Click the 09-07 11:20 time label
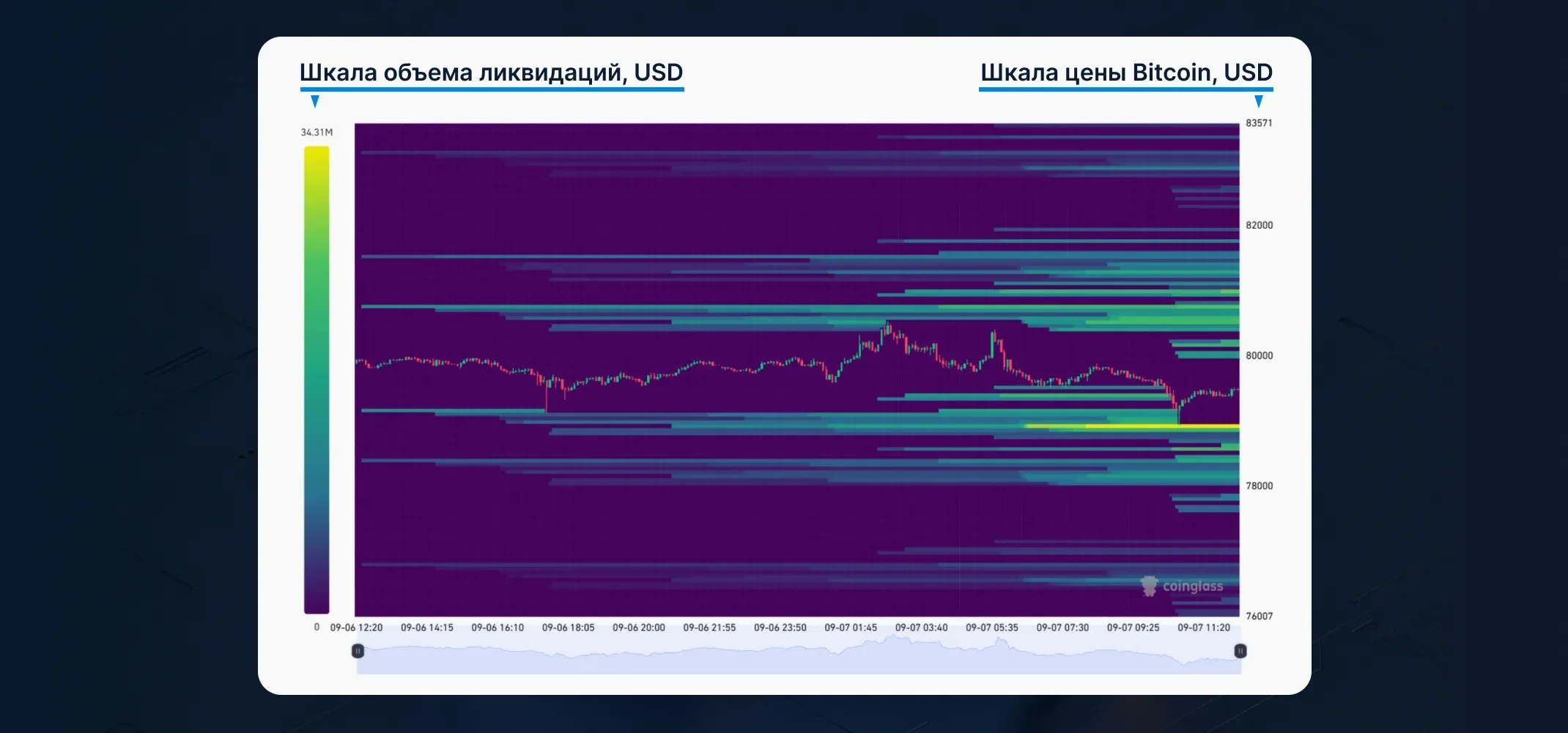Viewport: 1568px width, 733px height. [x=1204, y=627]
